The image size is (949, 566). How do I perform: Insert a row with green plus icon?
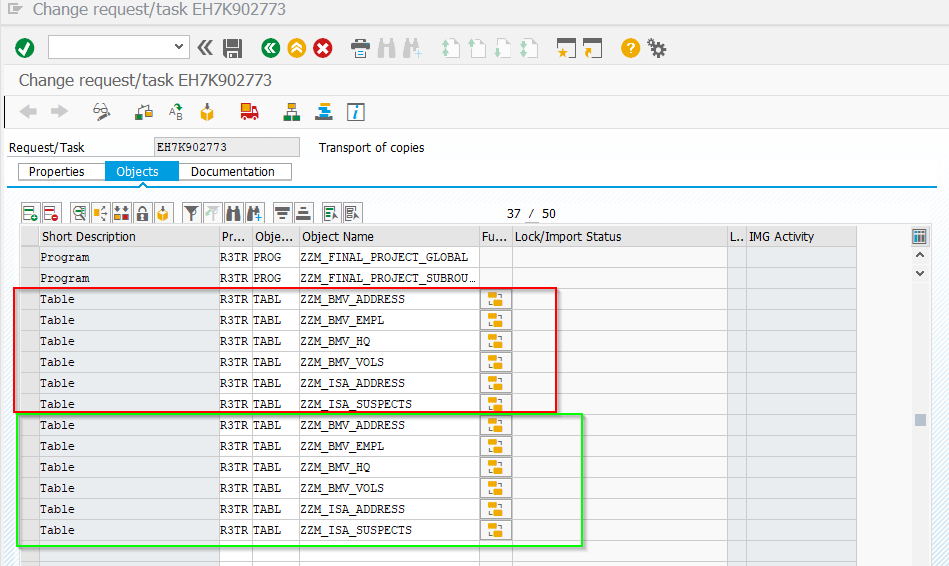pyautogui.click(x=30, y=213)
